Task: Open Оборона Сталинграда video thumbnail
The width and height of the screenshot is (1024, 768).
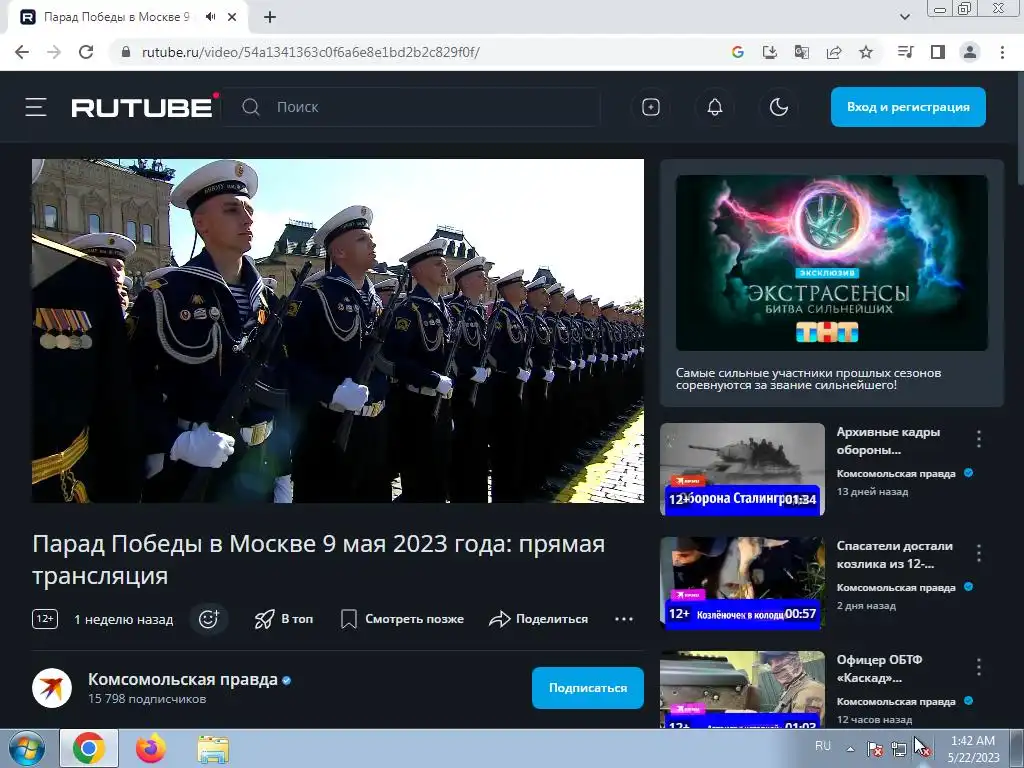Action: coord(743,469)
